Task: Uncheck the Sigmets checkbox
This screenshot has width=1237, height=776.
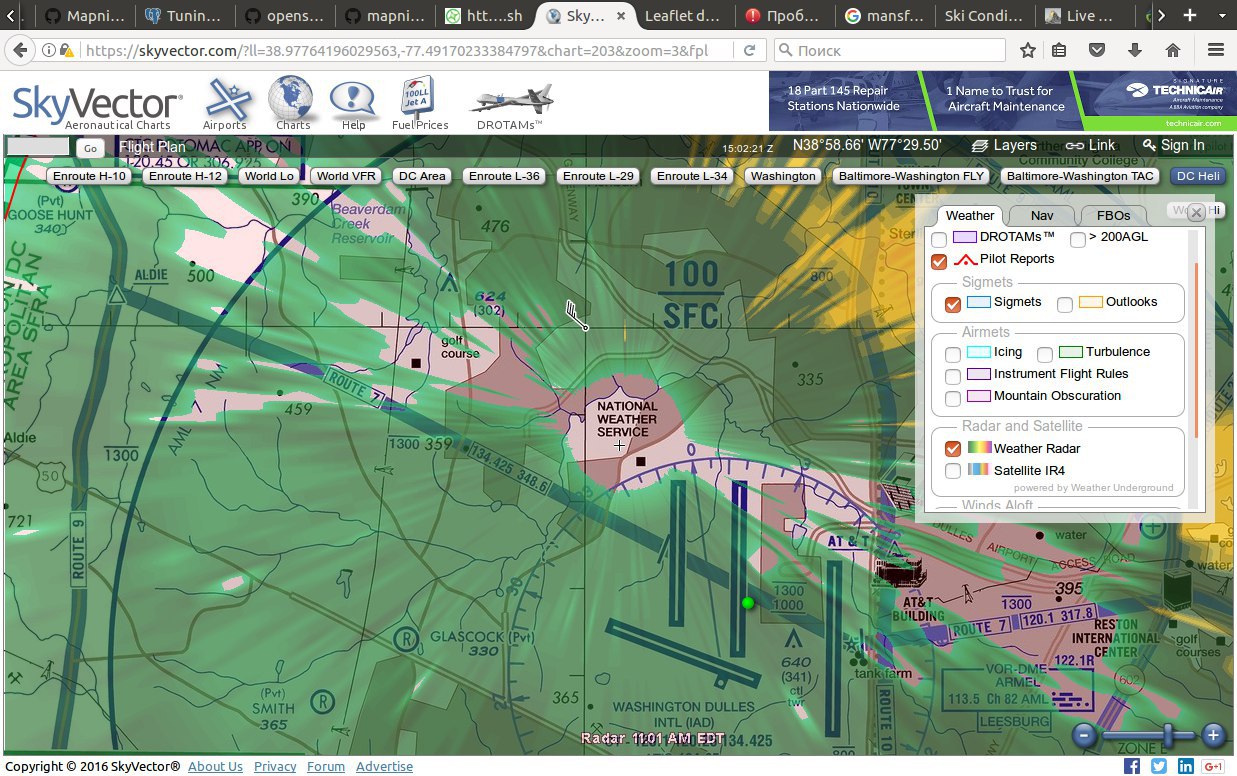Action: [x=953, y=304]
